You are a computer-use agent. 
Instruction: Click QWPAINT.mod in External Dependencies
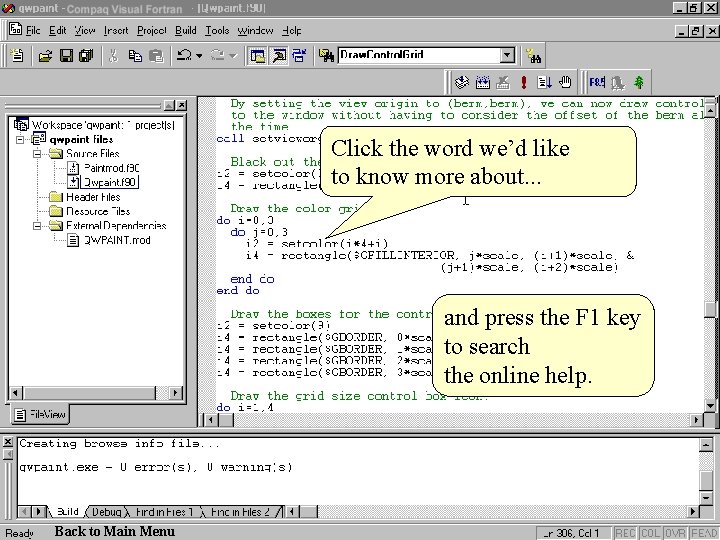tap(116, 240)
